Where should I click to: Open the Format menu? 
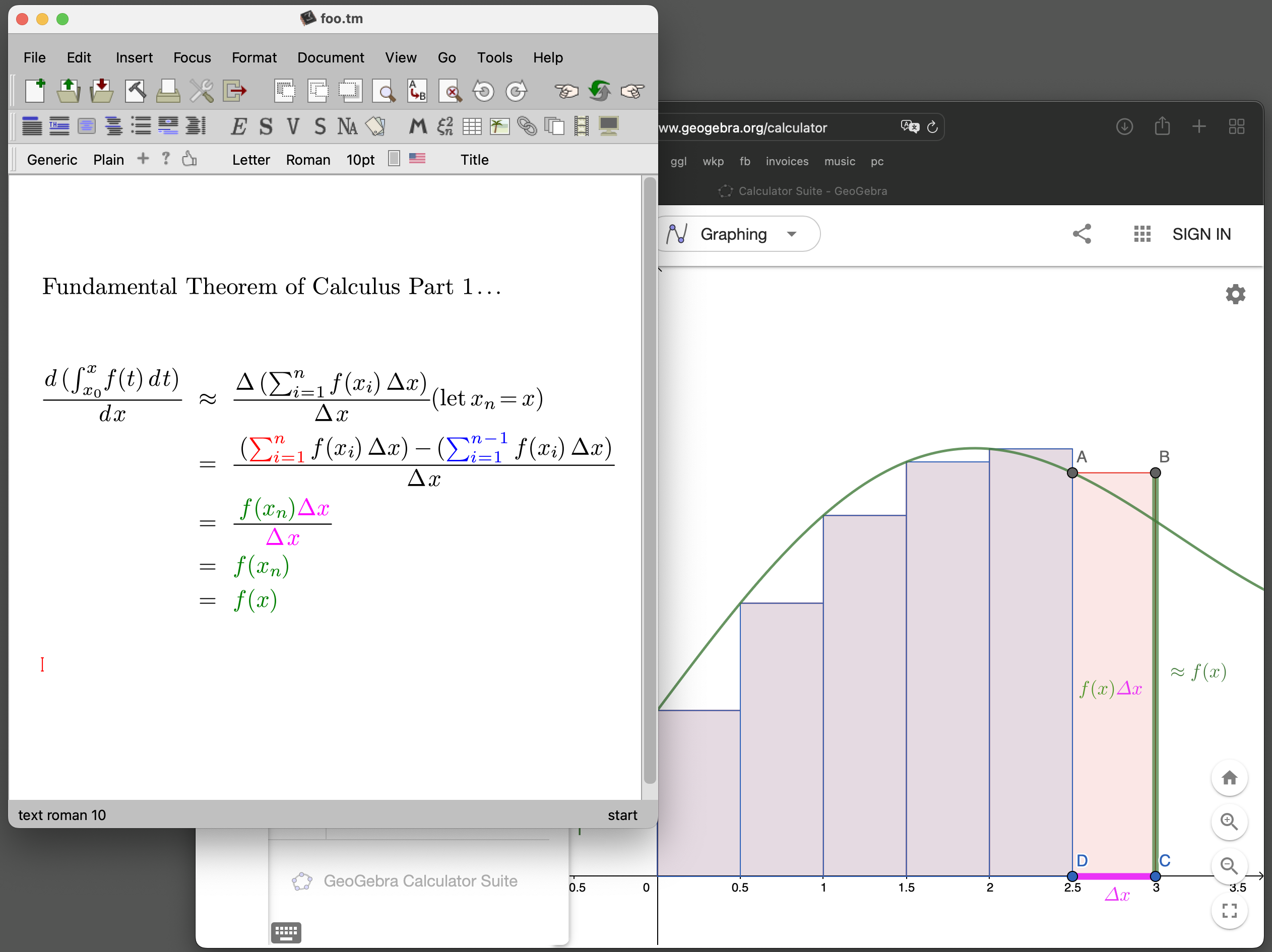[x=253, y=57]
